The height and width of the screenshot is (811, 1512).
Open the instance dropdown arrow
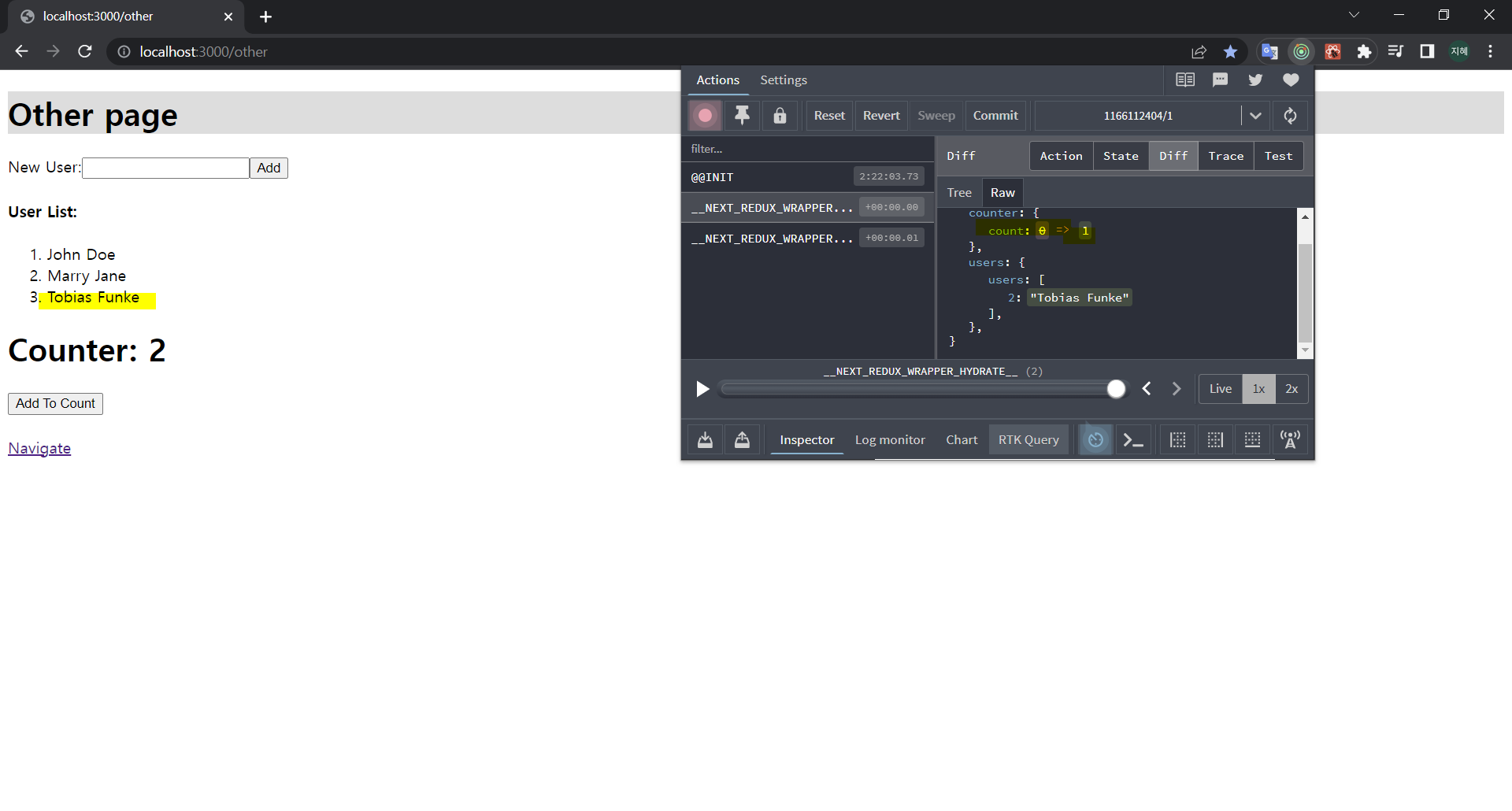(1255, 116)
